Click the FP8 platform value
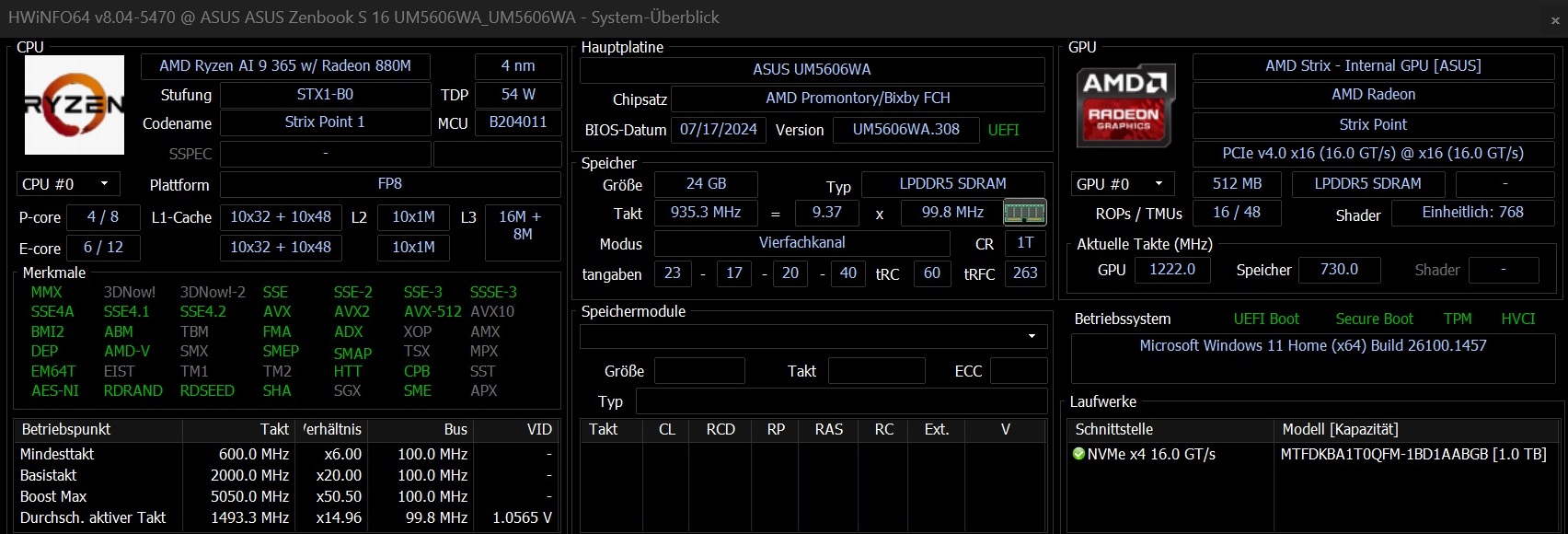Image resolution: width=1568 pixels, height=534 pixels. [390, 184]
